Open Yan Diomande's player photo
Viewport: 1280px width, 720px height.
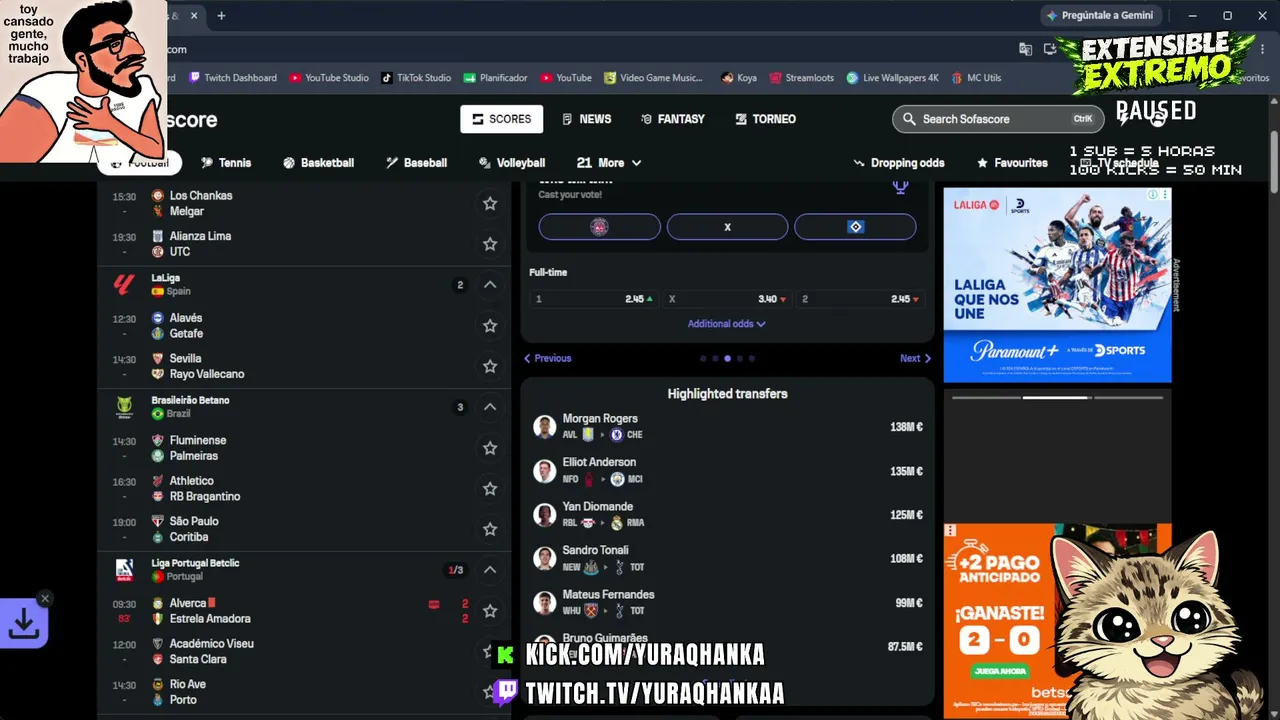[x=545, y=515]
